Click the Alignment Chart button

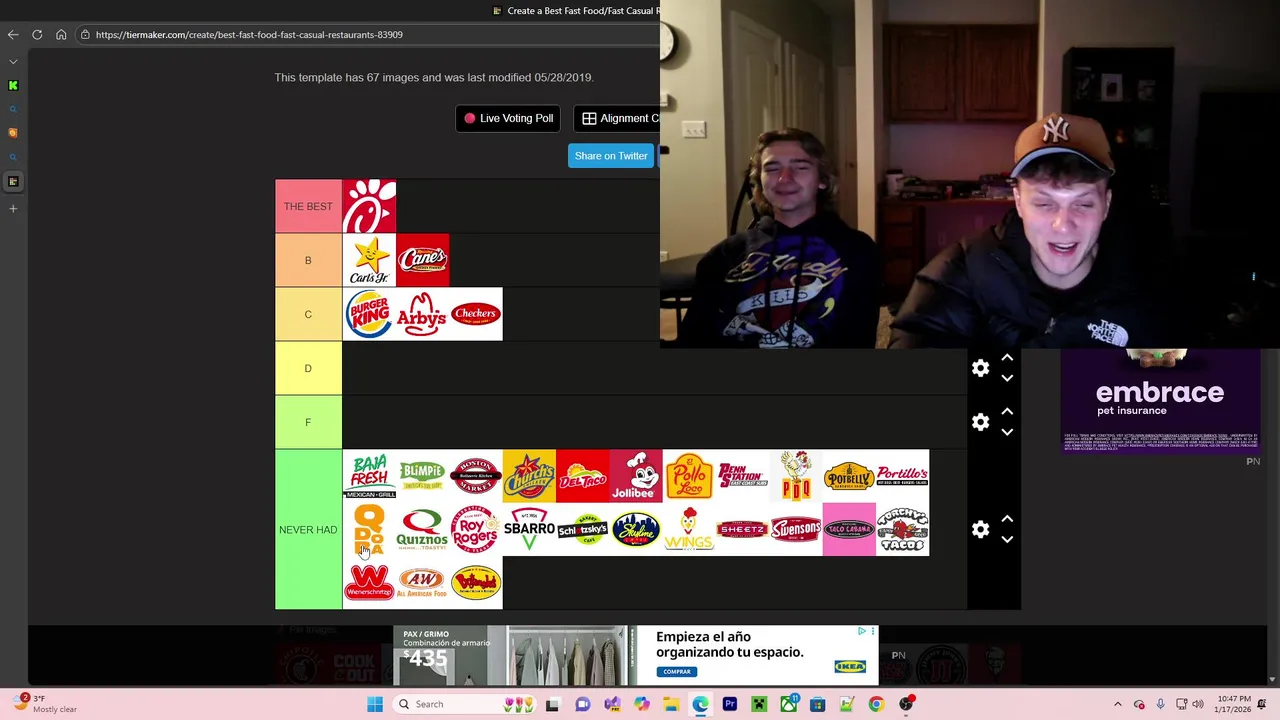pos(617,118)
